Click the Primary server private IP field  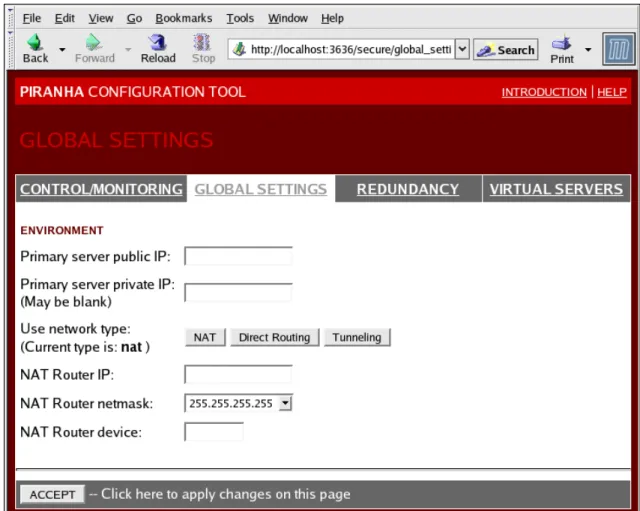tap(238, 292)
